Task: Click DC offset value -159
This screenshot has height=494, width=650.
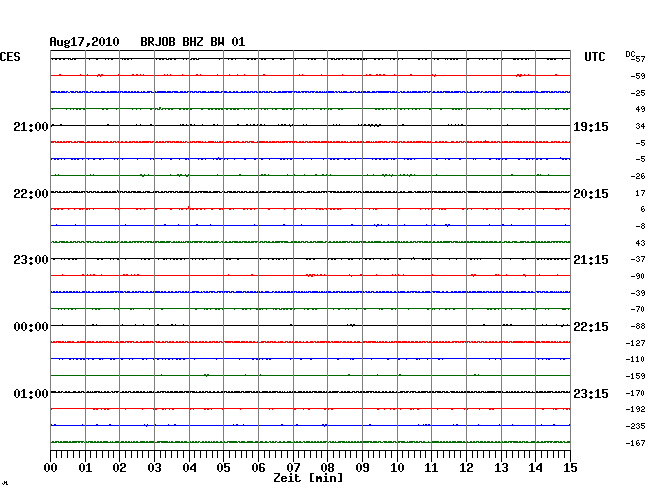Action: (x=635, y=376)
